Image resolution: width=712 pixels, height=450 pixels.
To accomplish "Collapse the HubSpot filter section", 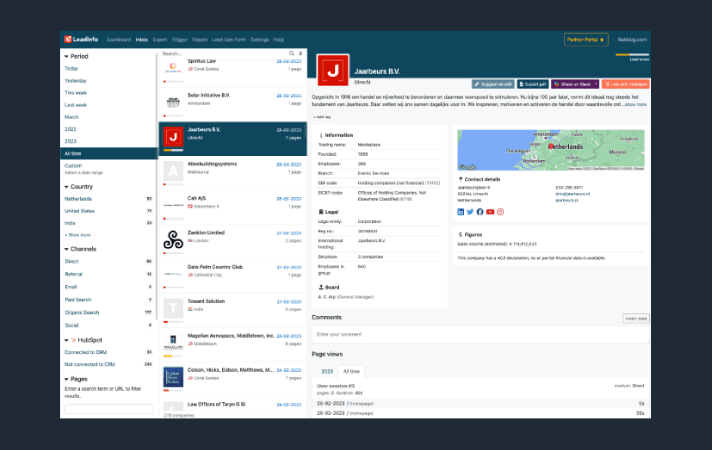I will (x=66, y=340).
